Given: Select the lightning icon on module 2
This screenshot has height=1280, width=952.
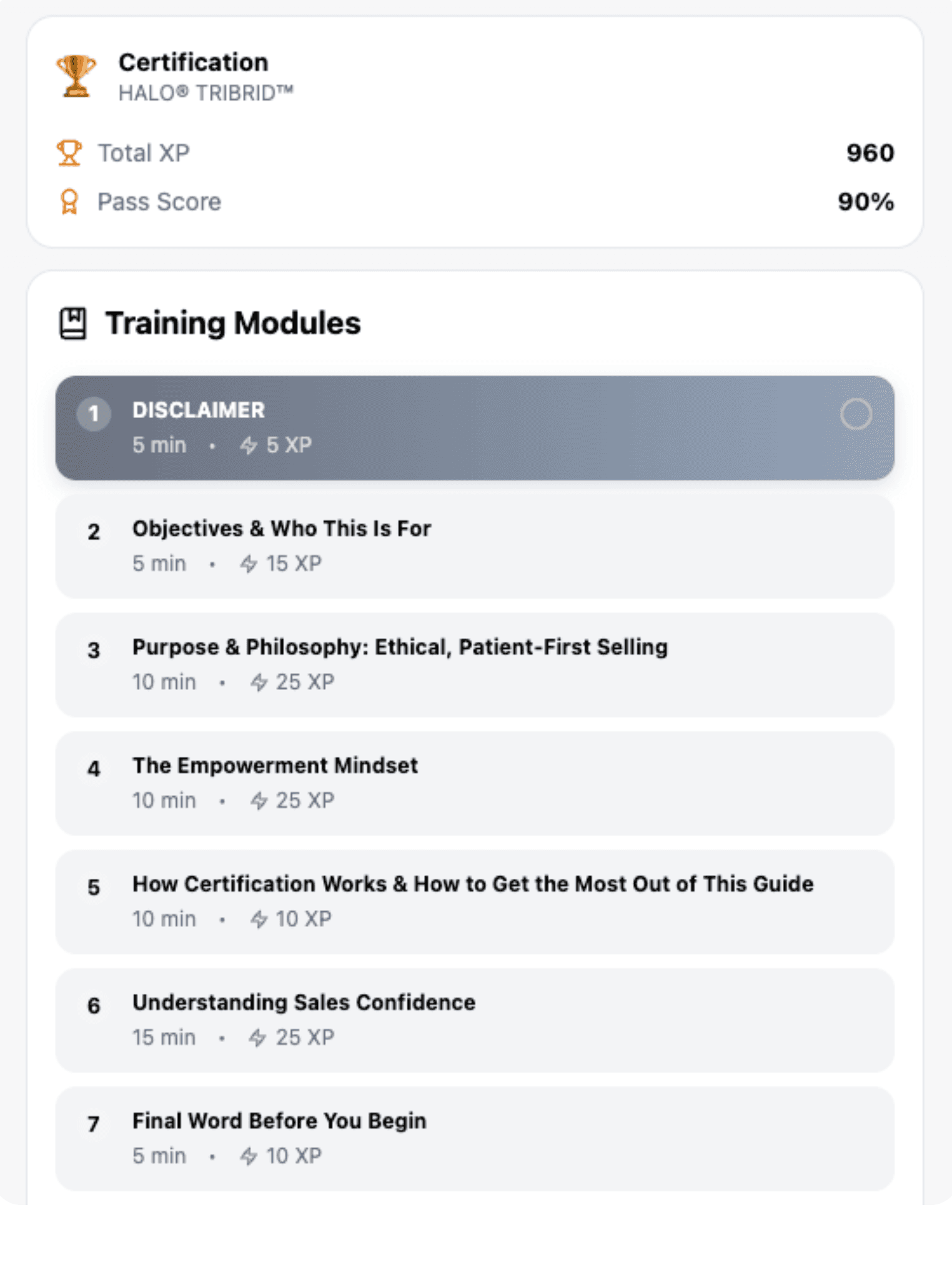Looking at the screenshot, I should [x=249, y=563].
